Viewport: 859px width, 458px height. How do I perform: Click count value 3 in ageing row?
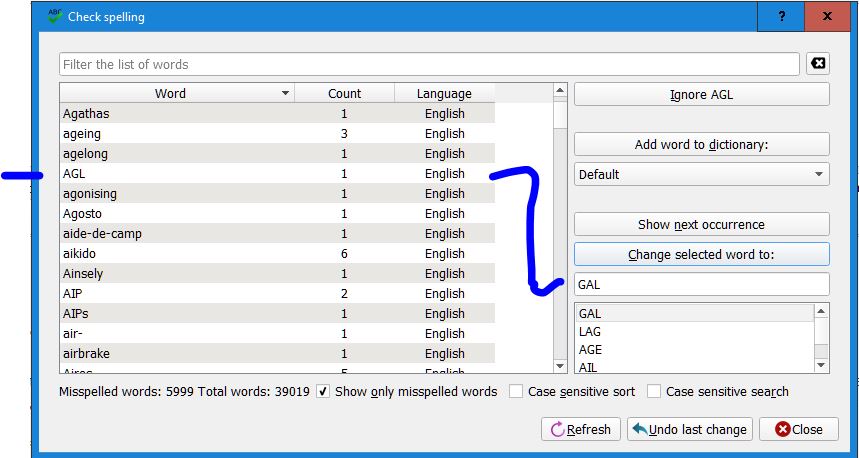pos(344,134)
